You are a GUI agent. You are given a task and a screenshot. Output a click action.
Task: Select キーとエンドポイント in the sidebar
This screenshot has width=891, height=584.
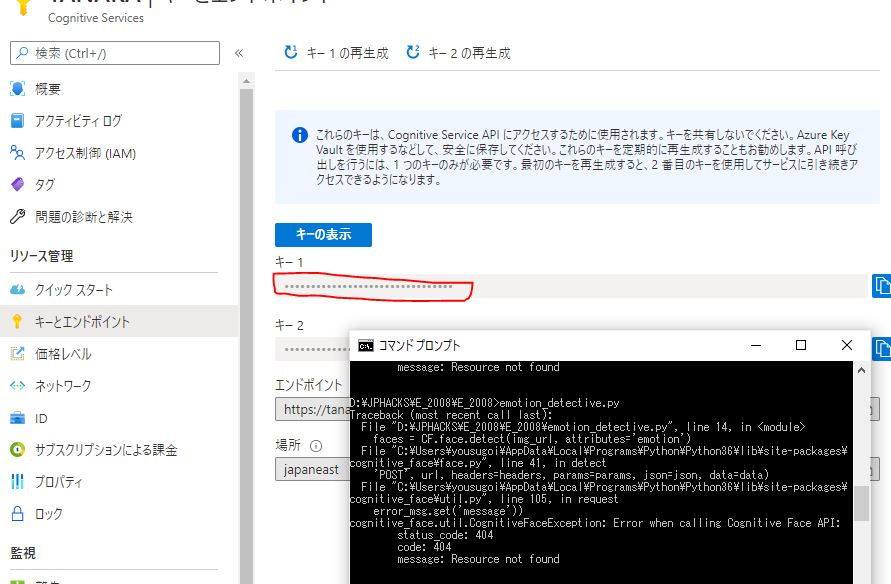coord(119,322)
